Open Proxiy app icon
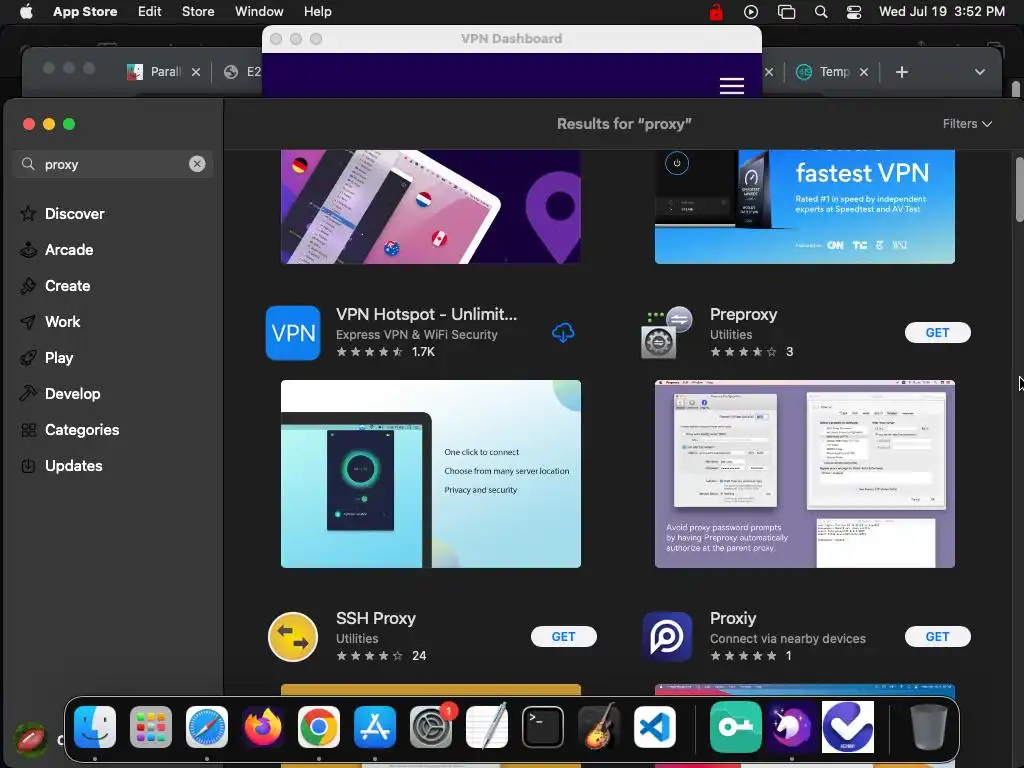 [x=667, y=637]
